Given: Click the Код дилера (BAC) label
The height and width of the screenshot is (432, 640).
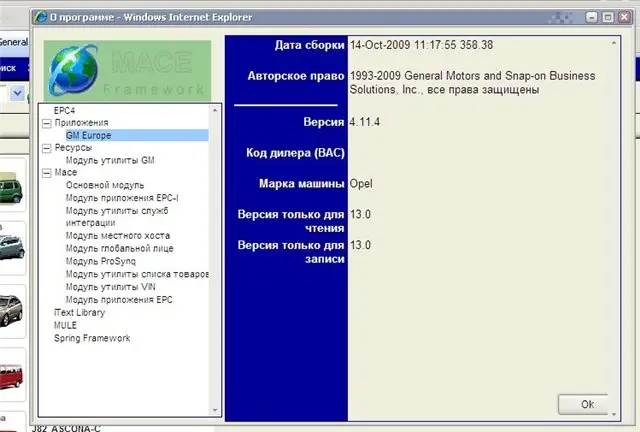Looking at the screenshot, I should [x=296, y=153].
